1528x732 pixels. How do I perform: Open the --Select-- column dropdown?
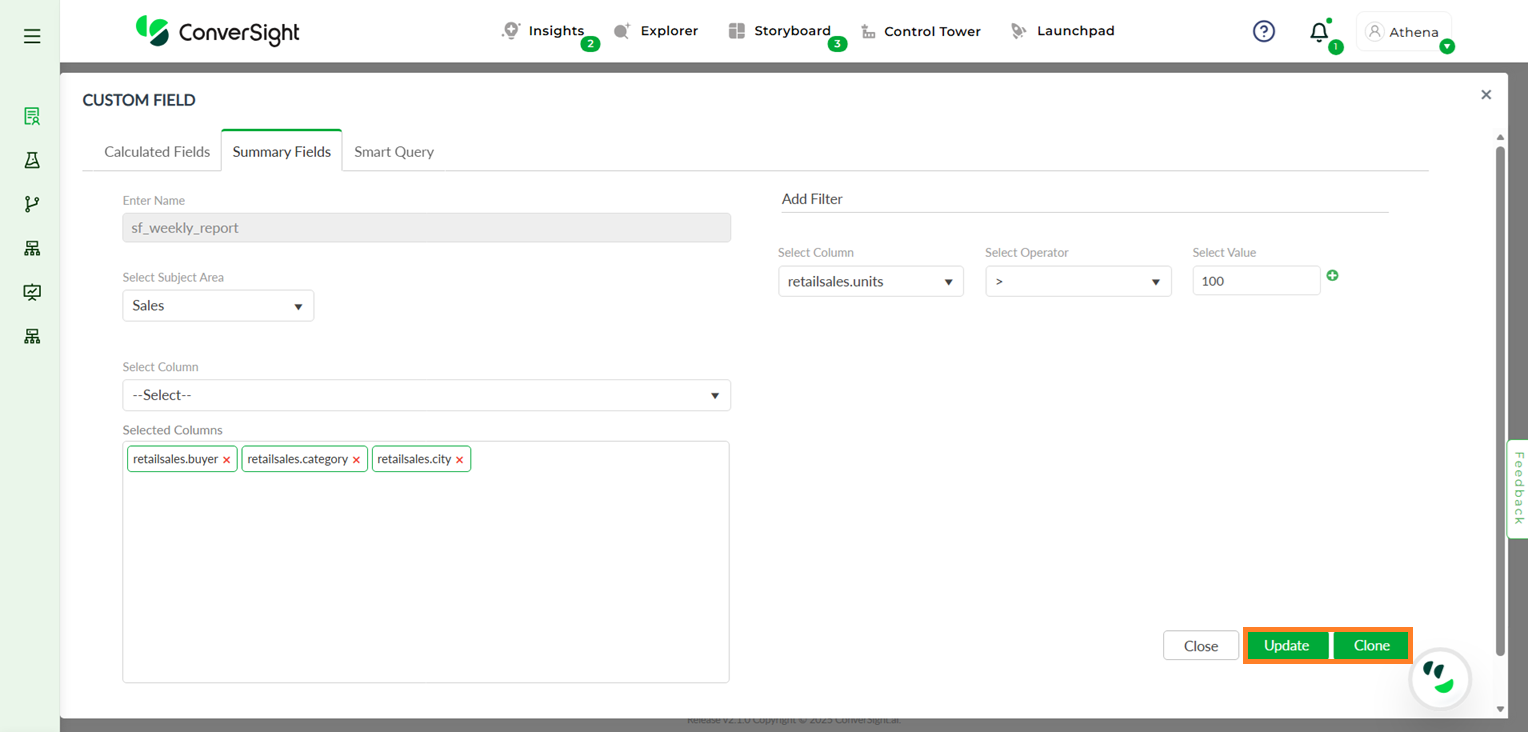point(426,395)
